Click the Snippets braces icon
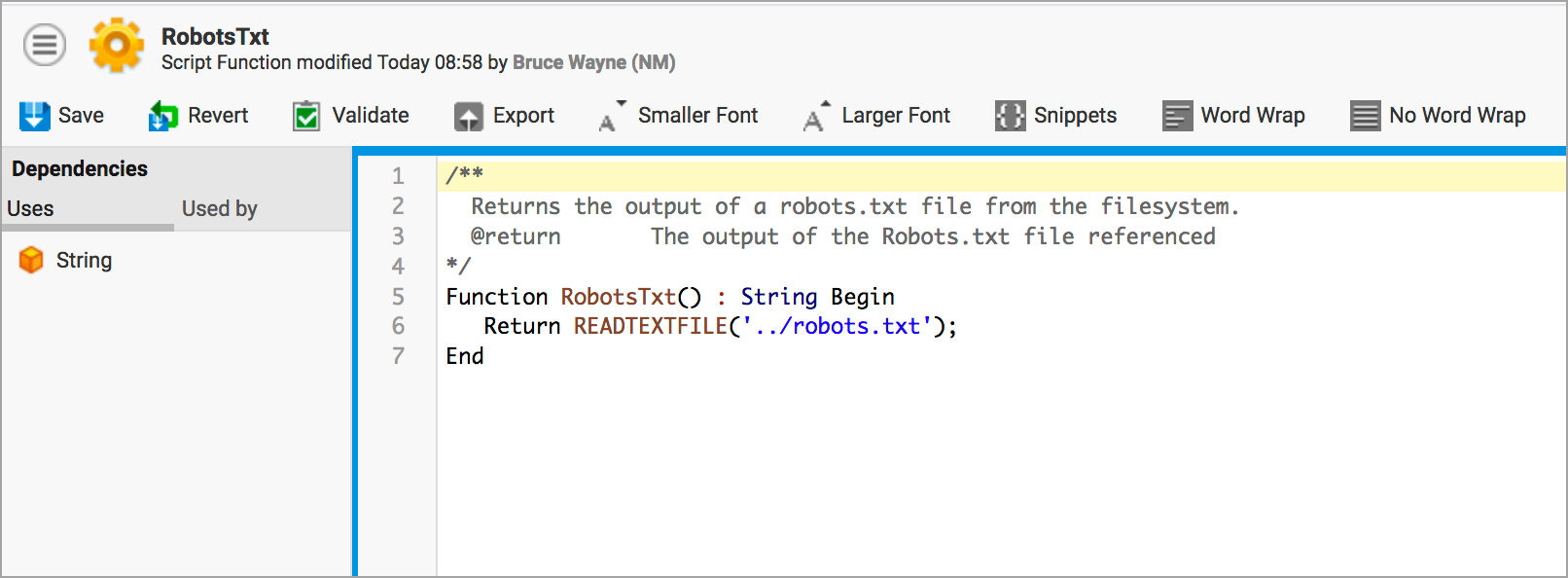 [1011, 116]
